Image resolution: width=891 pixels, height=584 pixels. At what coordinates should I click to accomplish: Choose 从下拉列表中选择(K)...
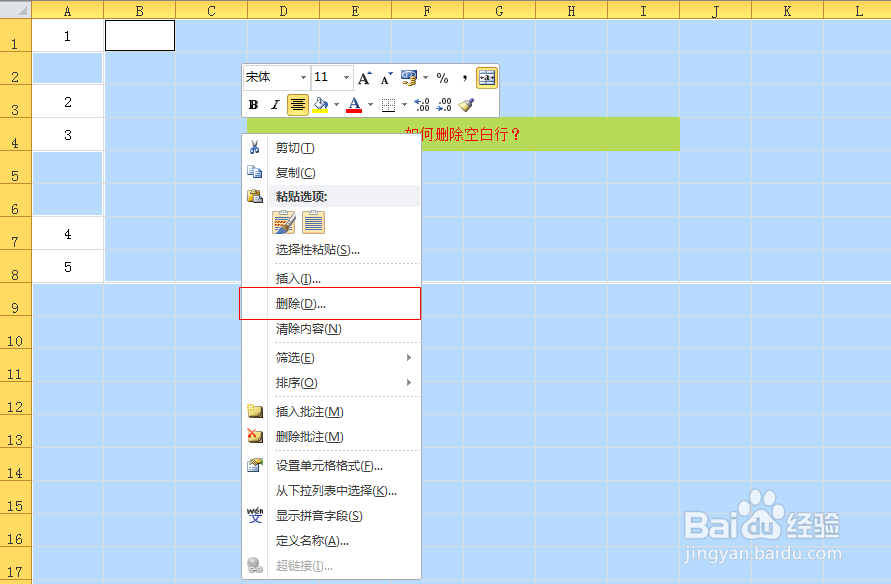[x=331, y=490]
